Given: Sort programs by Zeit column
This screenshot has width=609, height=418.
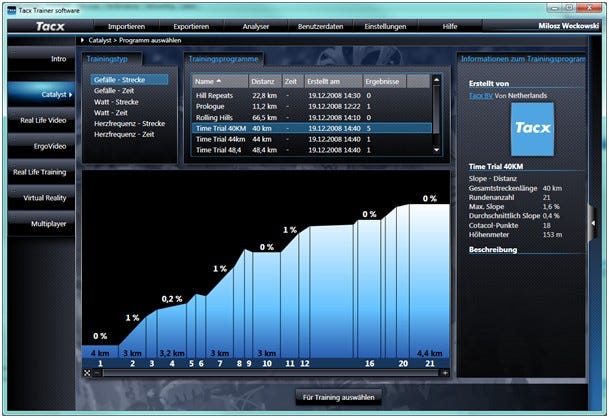Looking at the screenshot, I should tap(293, 81).
